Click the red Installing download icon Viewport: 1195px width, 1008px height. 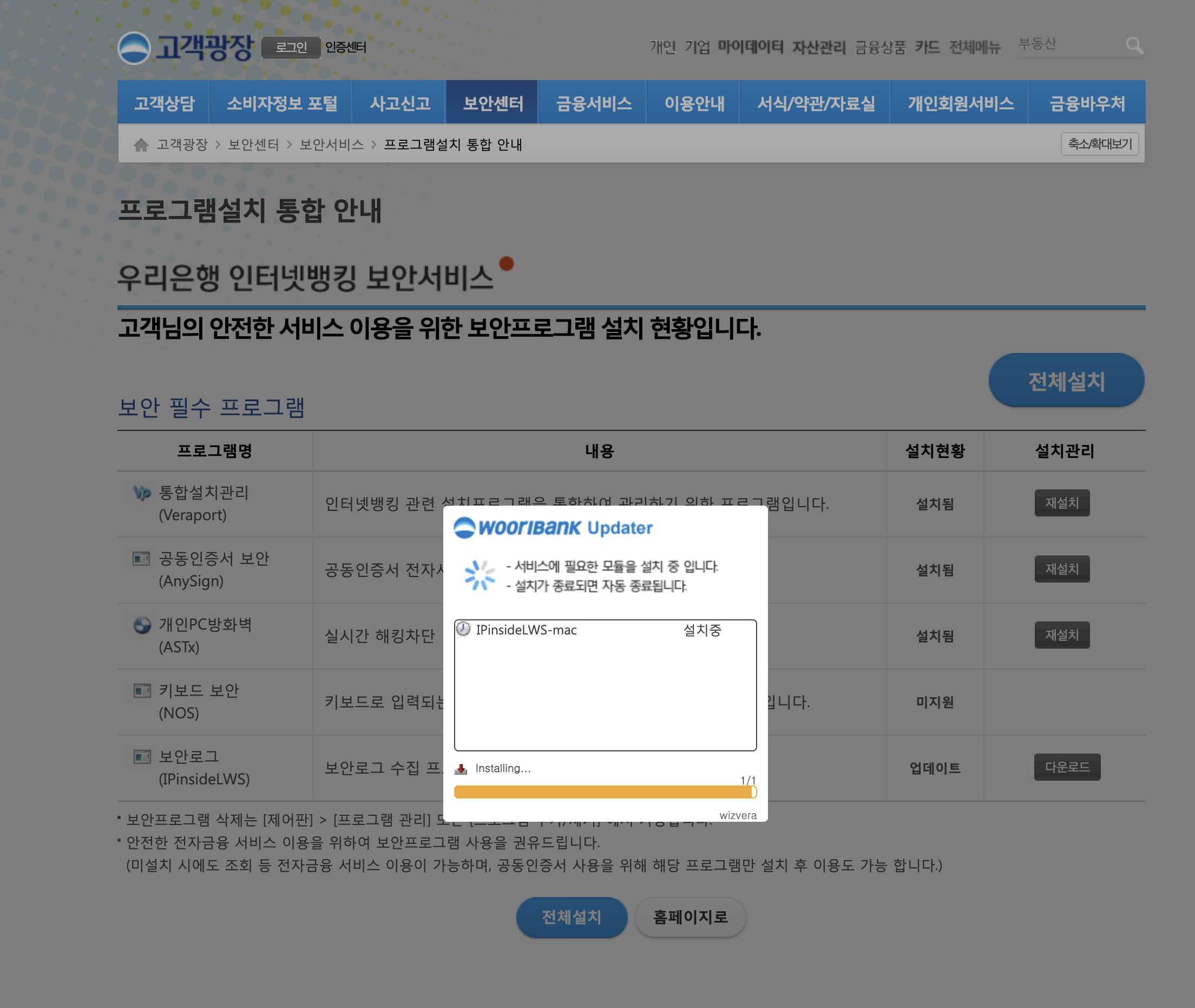pos(461,769)
